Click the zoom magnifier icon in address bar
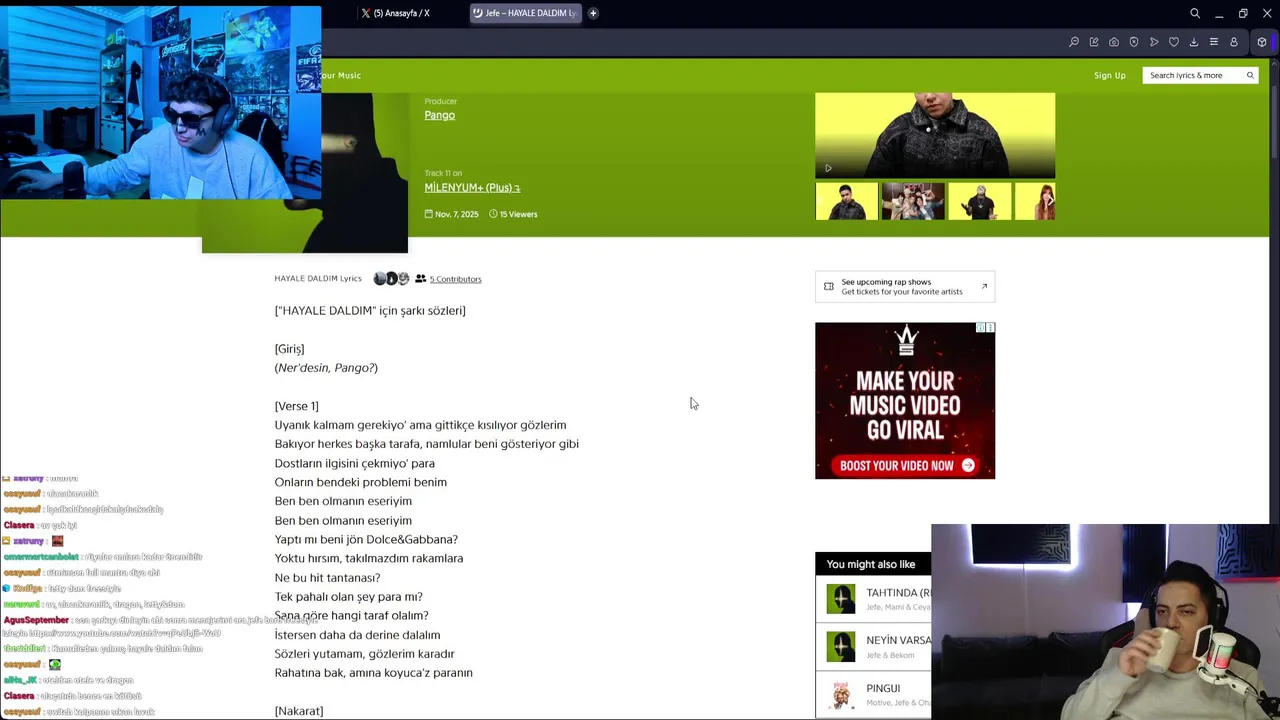This screenshot has height=720, width=1280. pyautogui.click(x=1074, y=42)
